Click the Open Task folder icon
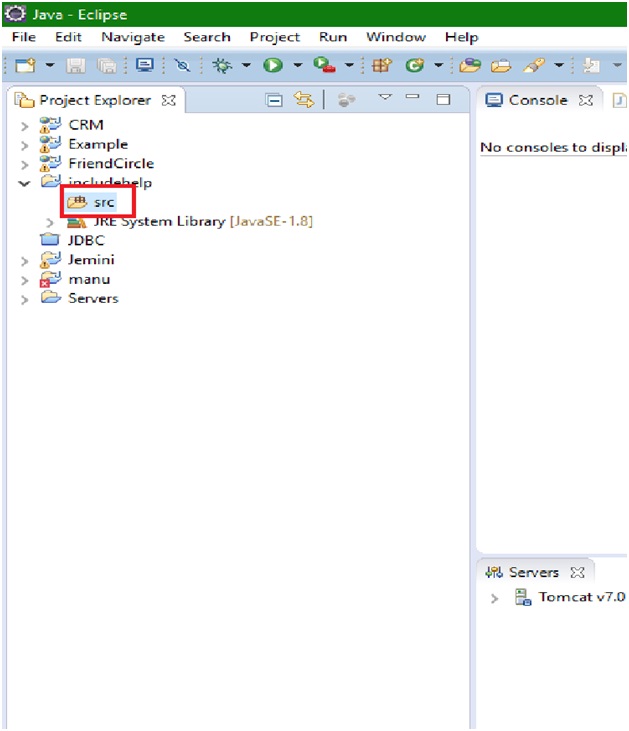The image size is (629, 731). coord(501,66)
